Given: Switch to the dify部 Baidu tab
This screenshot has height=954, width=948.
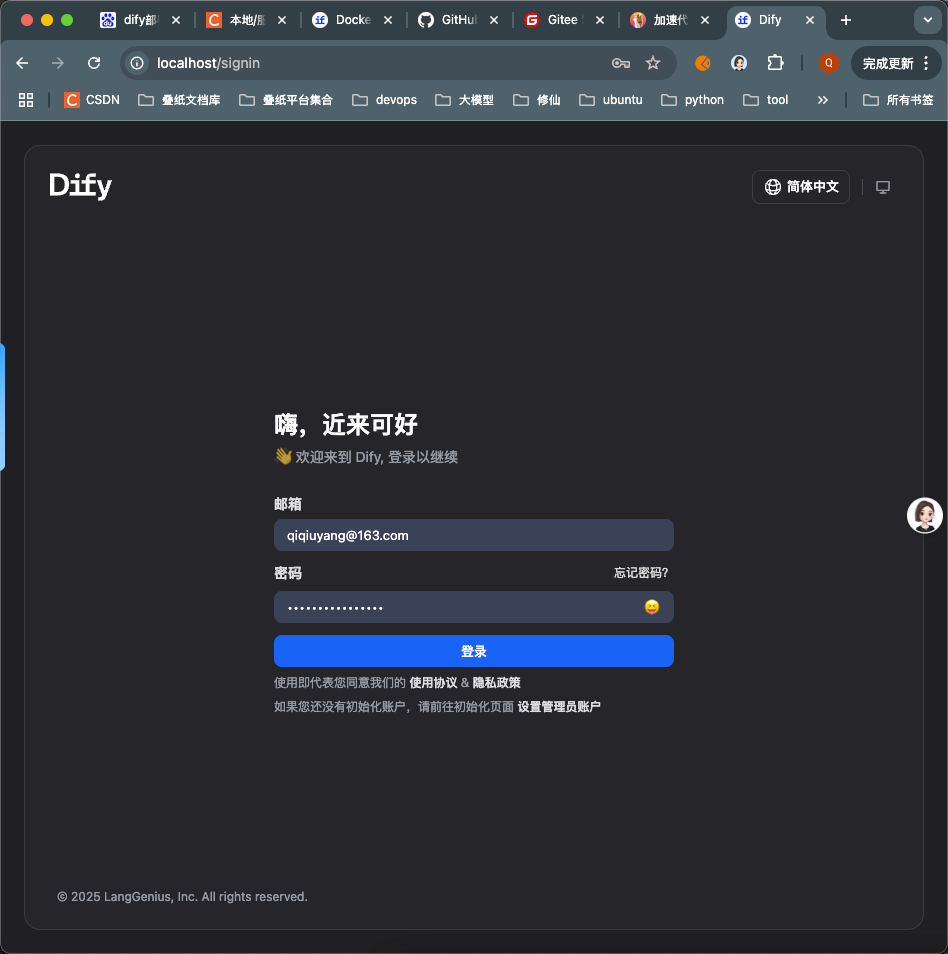Looking at the screenshot, I should tap(129, 20).
